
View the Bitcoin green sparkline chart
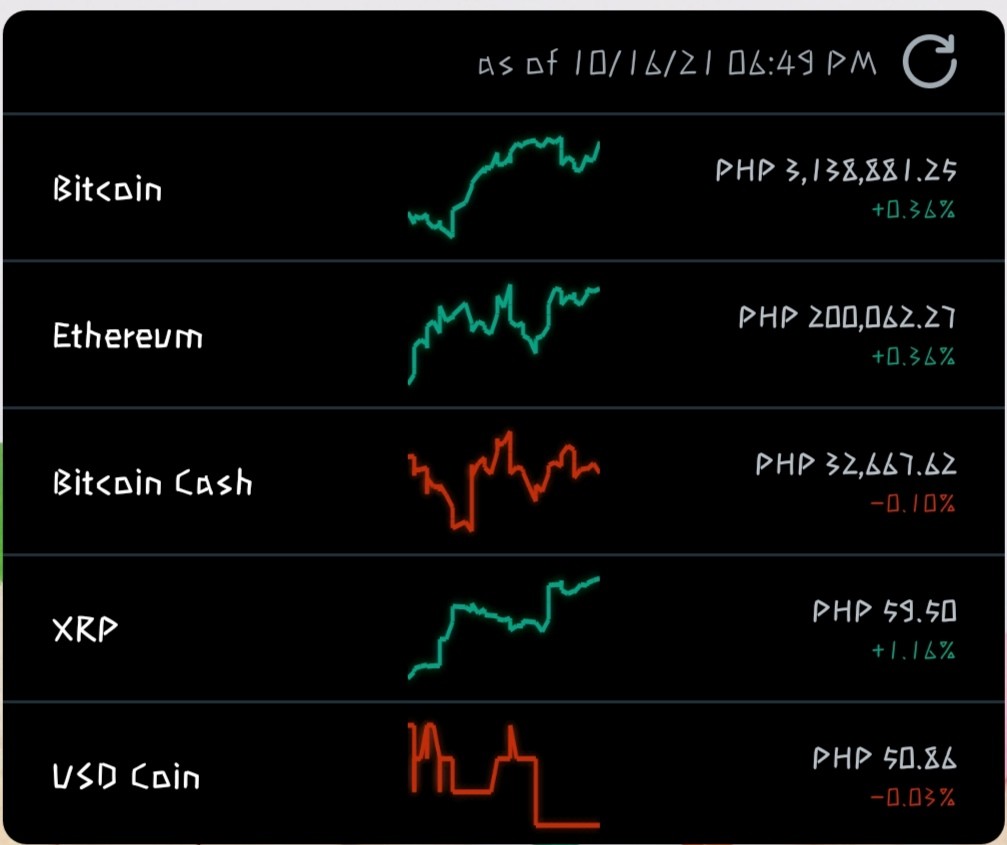point(504,187)
